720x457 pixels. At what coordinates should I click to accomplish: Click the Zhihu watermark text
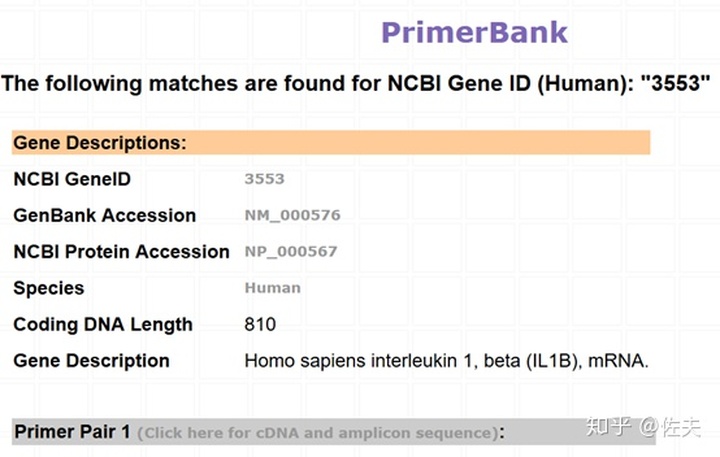tap(643, 427)
